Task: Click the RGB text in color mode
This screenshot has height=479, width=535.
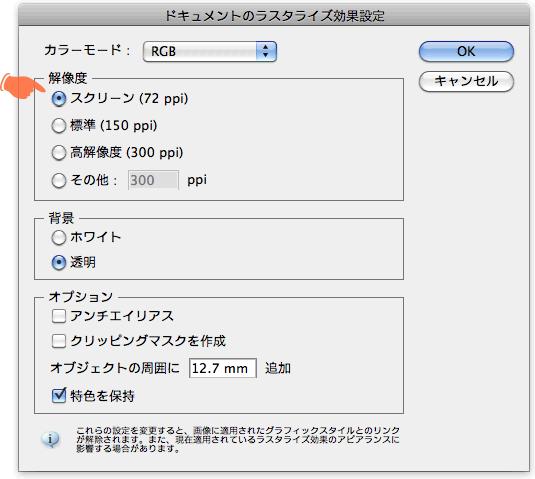Action: coord(163,52)
